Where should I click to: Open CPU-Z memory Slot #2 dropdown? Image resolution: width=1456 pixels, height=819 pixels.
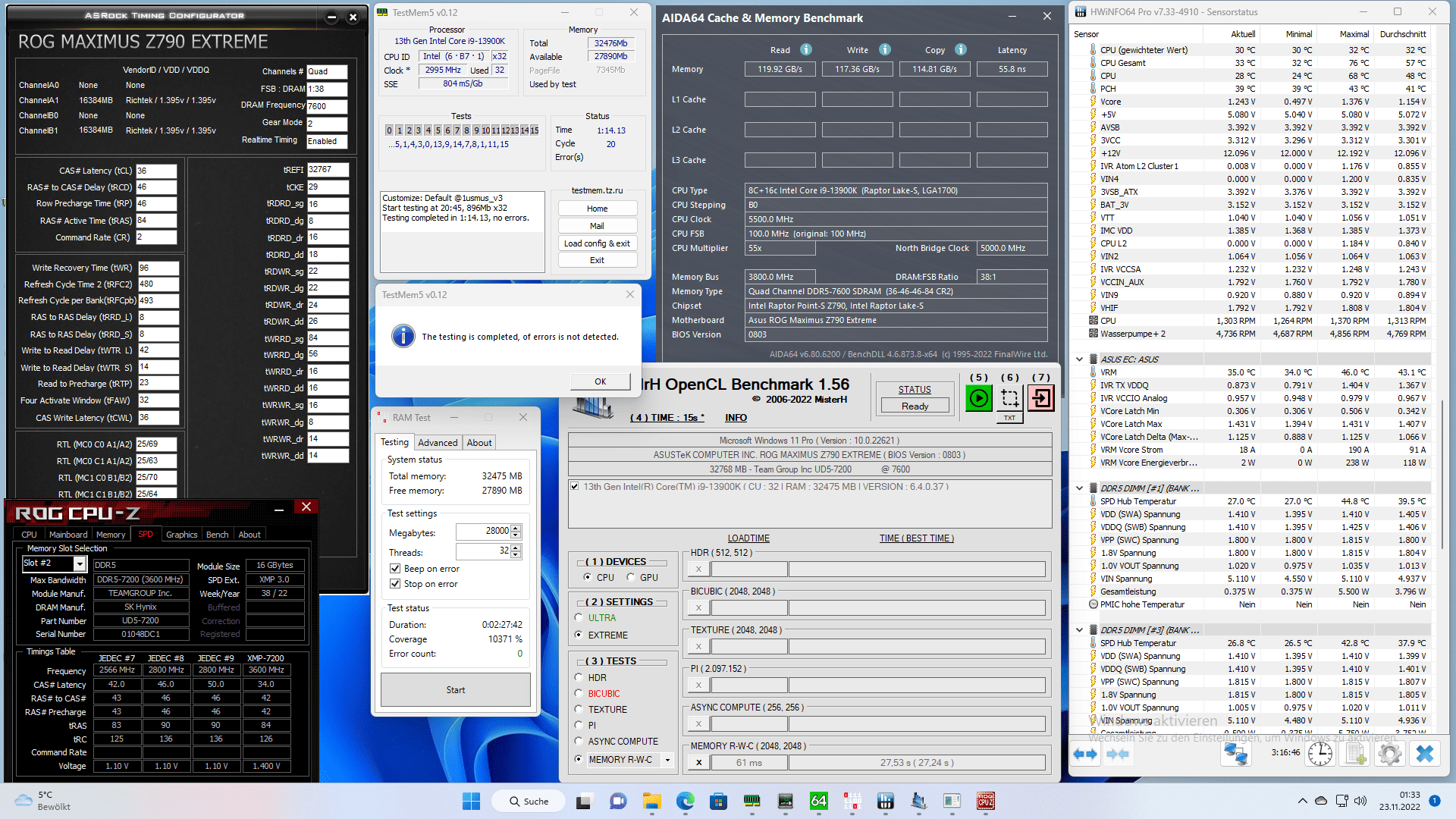[80, 563]
